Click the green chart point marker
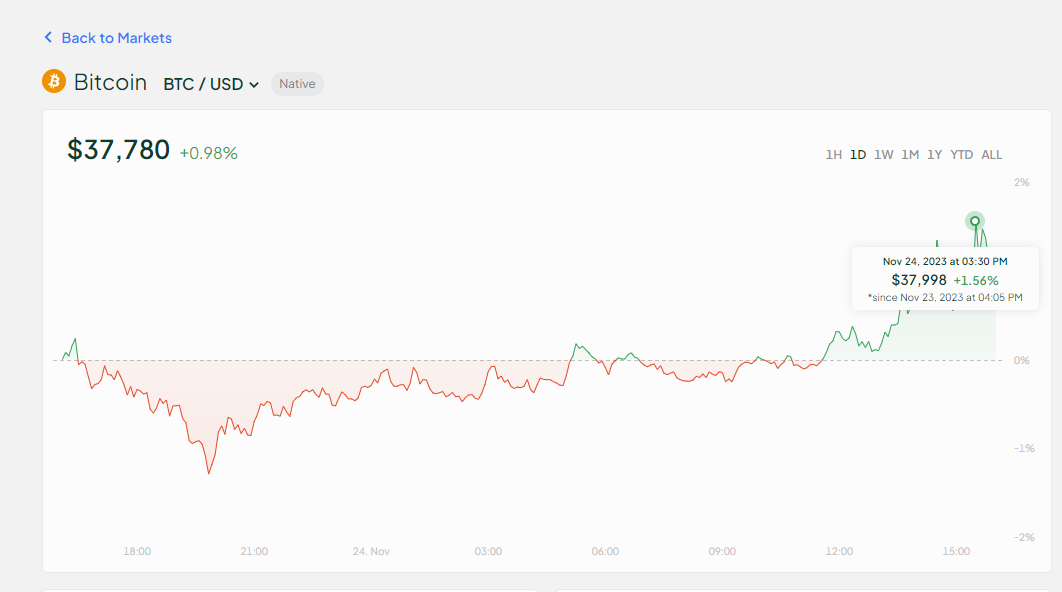 (975, 221)
